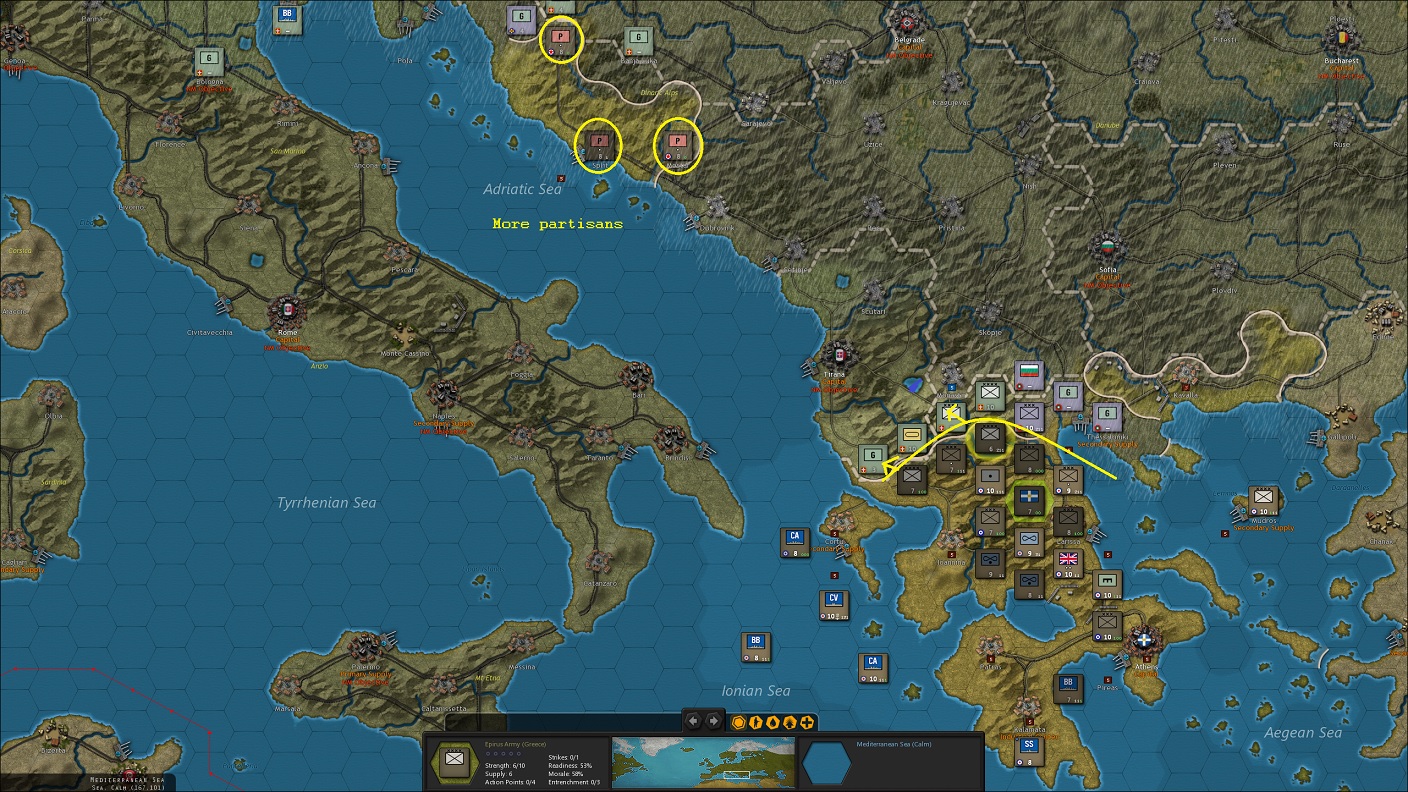Select the artillery unit with the dot symbol
Screen dimensions: 1408x792
[x=990, y=480]
